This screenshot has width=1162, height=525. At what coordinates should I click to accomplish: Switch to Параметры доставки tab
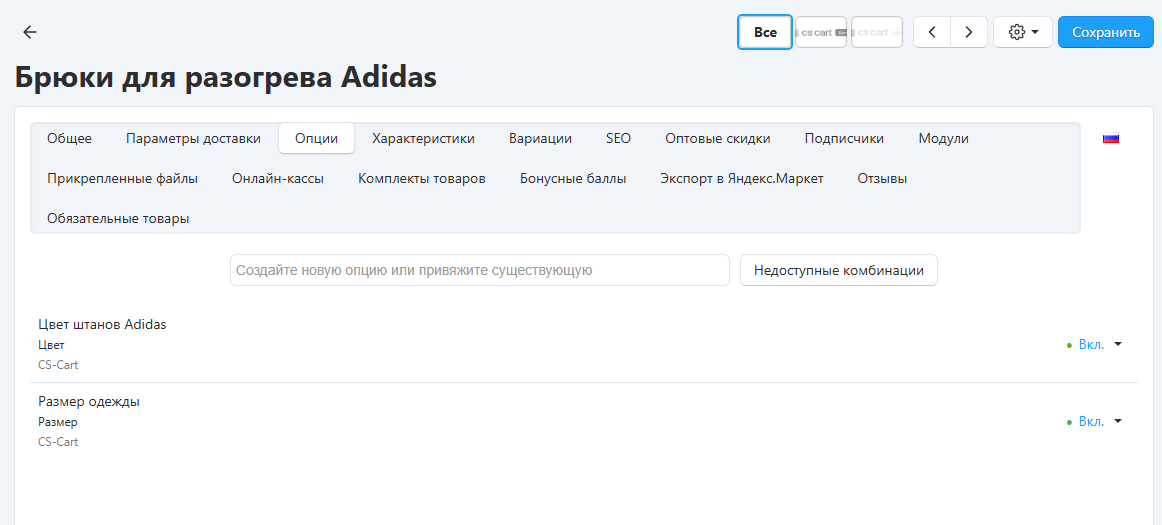pyautogui.click(x=193, y=138)
